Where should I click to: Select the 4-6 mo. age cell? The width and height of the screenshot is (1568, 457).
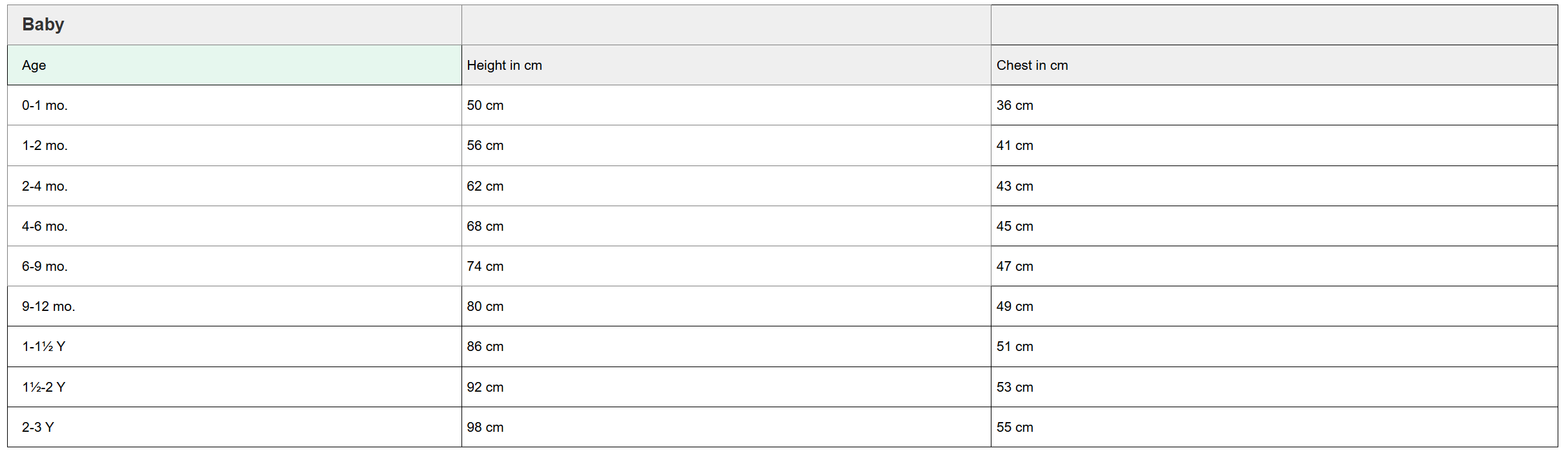[x=45, y=226]
